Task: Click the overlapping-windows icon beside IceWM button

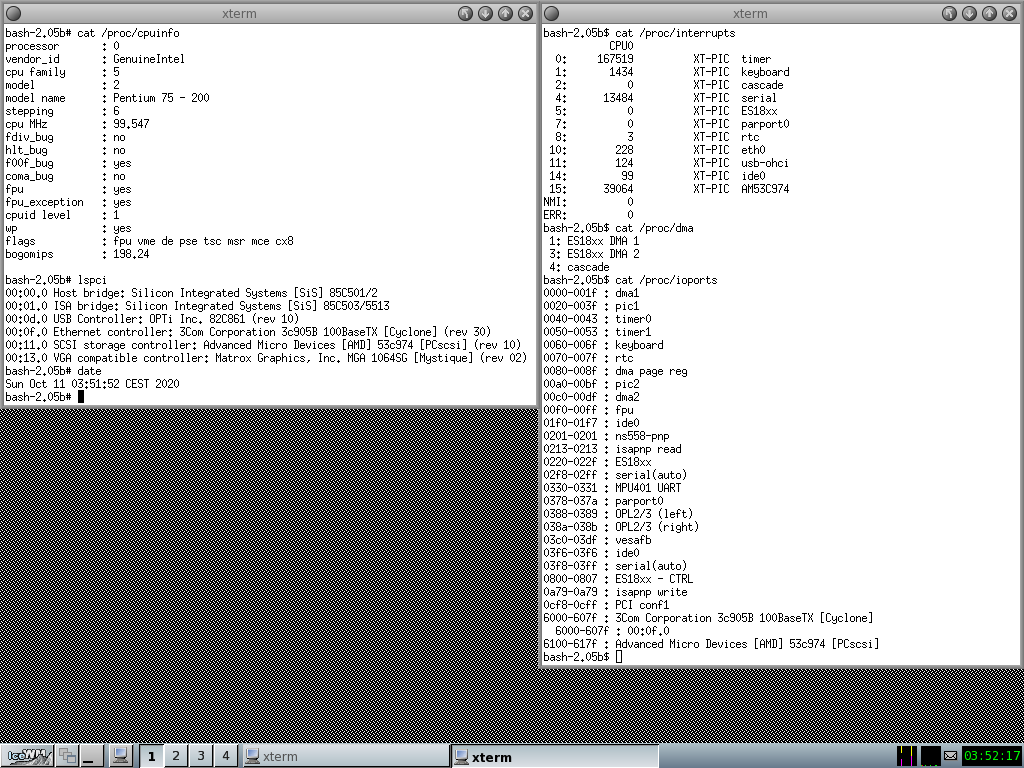Action: point(68,756)
